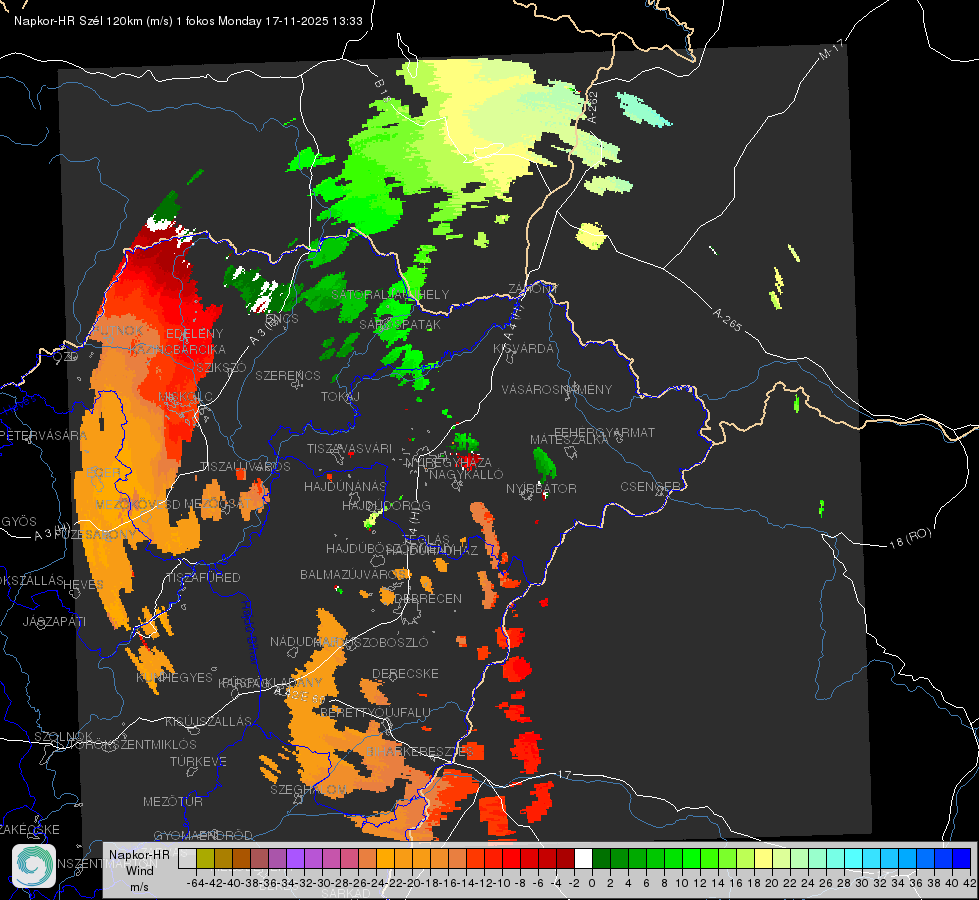Click the MISKOLC city label
This screenshot has width=979, height=900.
pyautogui.click(x=185, y=397)
